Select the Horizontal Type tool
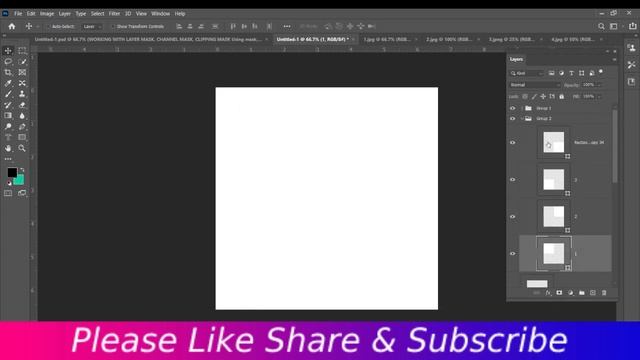Screen dimensions: 640x360 click(8, 137)
